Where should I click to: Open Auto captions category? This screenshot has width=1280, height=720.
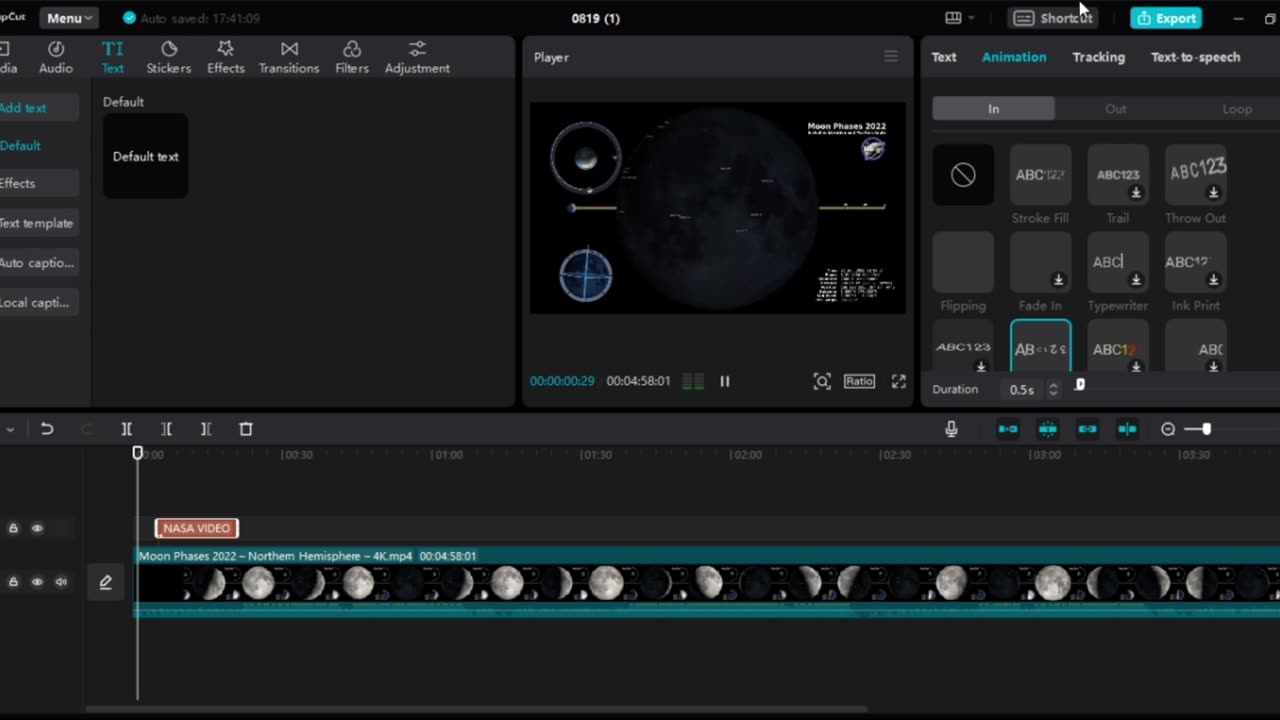36,263
